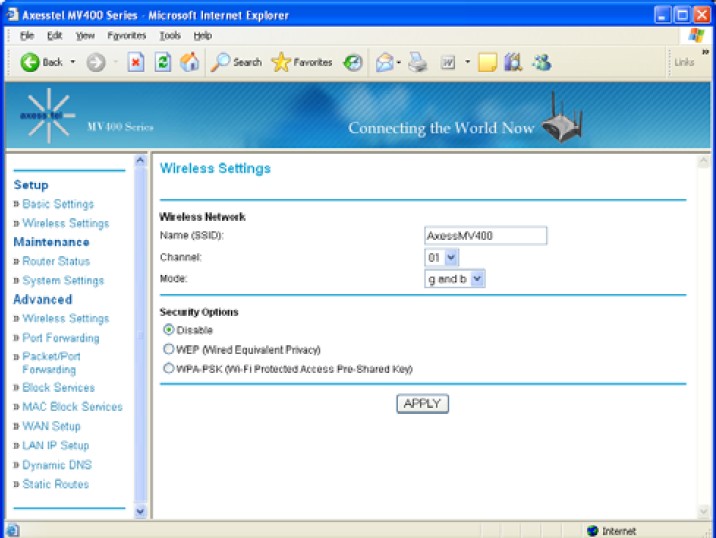
Task: Click the Internet zone globe icon
Action: pyautogui.click(x=593, y=530)
